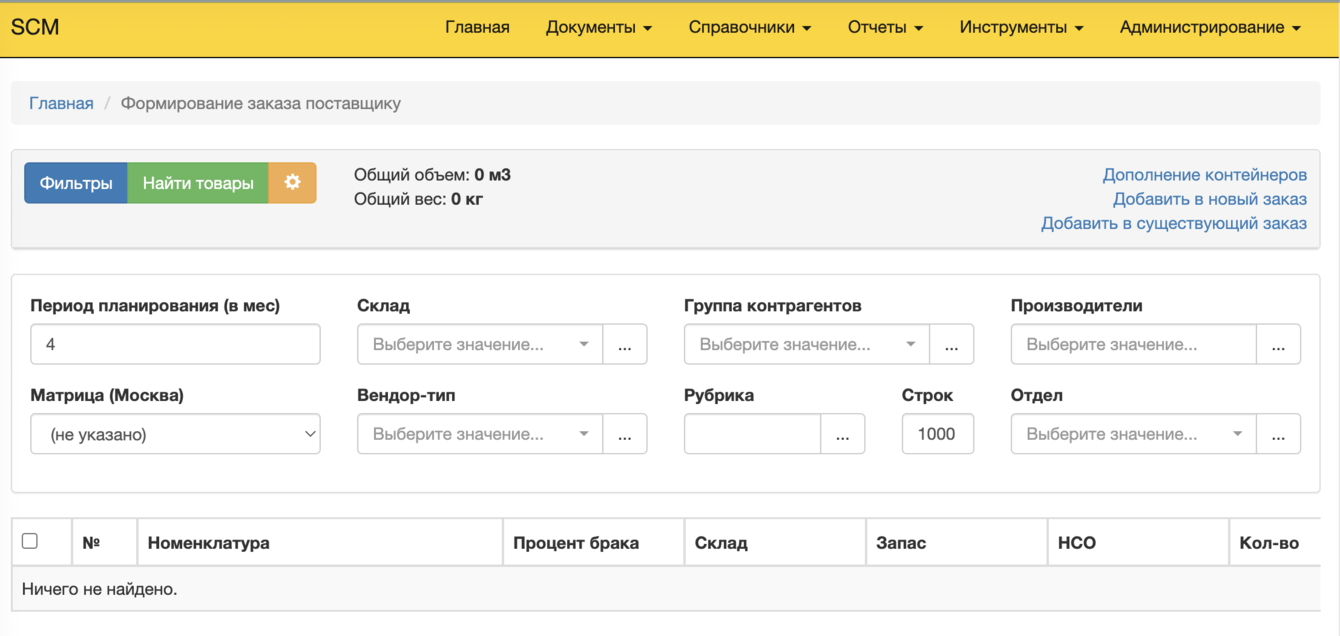Screen dimensions: 1340x636
Task: Click the Найти товары button
Action: tap(197, 183)
